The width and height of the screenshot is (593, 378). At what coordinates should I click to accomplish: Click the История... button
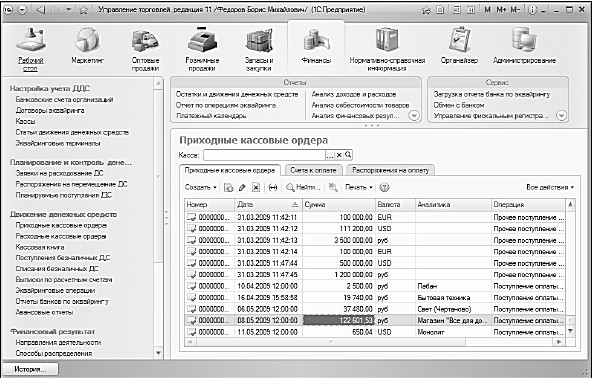(x=30, y=369)
